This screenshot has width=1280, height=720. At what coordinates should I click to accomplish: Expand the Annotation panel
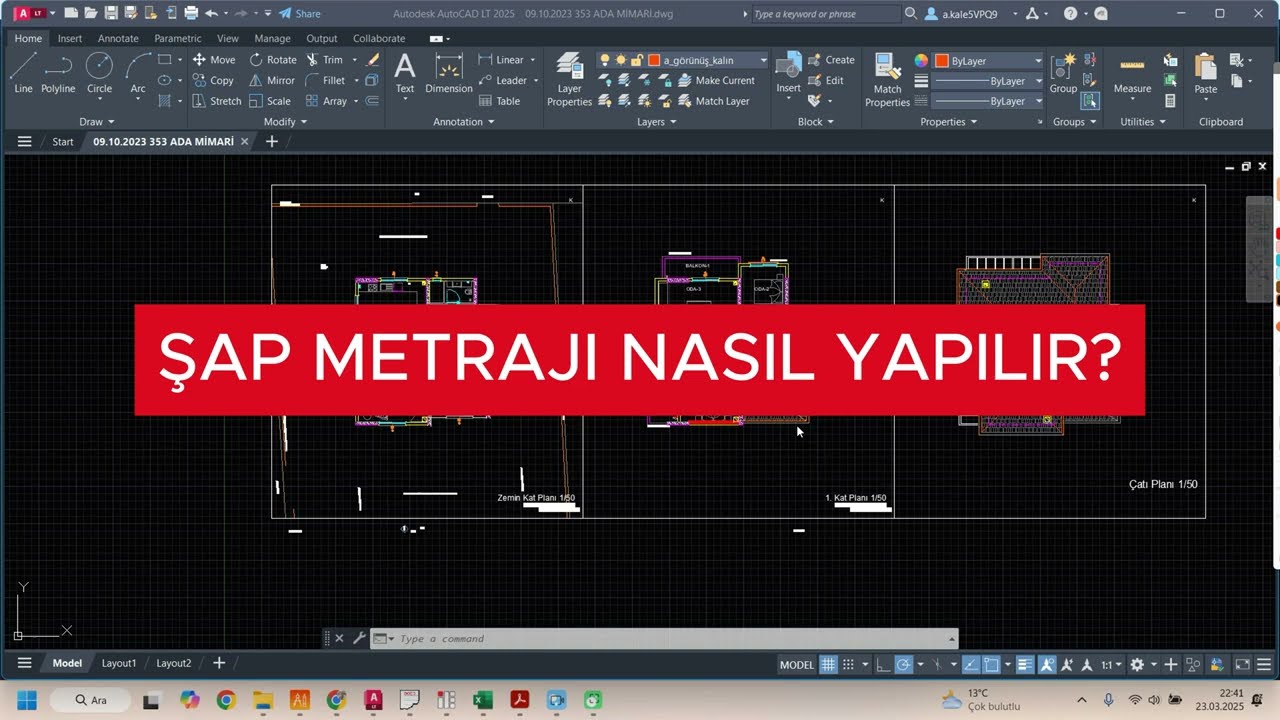coord(464,122)
